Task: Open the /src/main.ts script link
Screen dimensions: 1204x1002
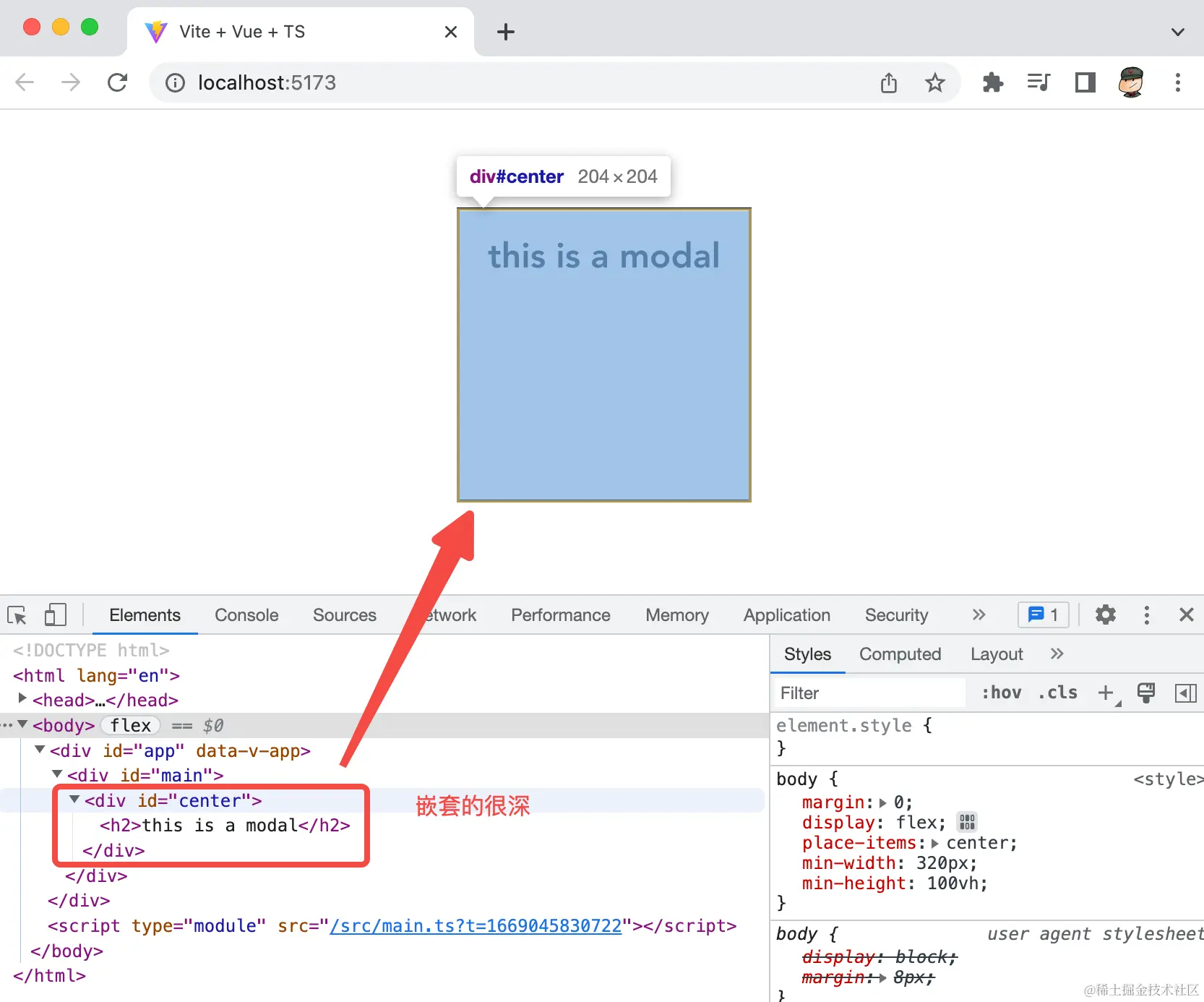Action: (x=476, y=926)
